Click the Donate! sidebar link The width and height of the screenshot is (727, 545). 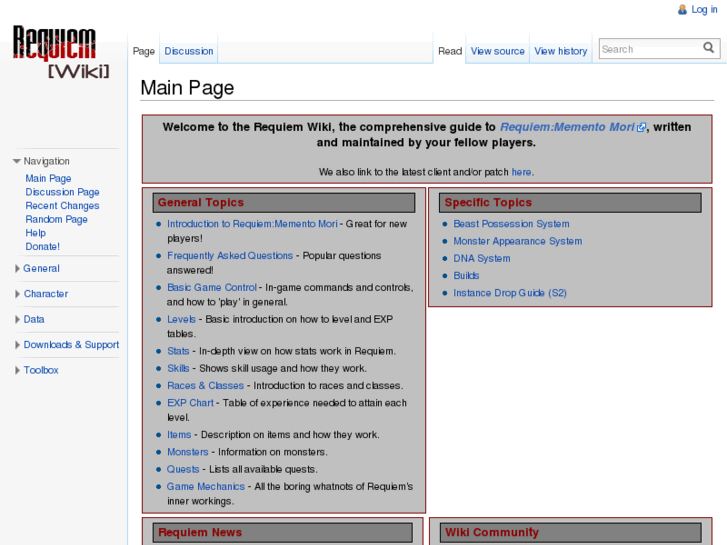pos(42,247)
